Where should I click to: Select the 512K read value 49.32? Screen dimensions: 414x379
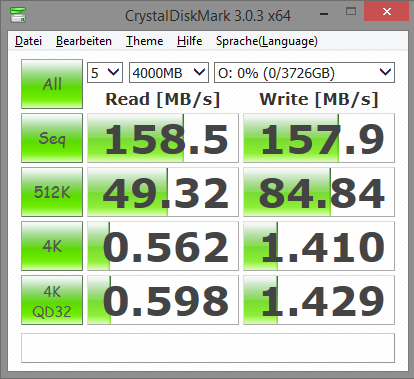coord(163,192)
